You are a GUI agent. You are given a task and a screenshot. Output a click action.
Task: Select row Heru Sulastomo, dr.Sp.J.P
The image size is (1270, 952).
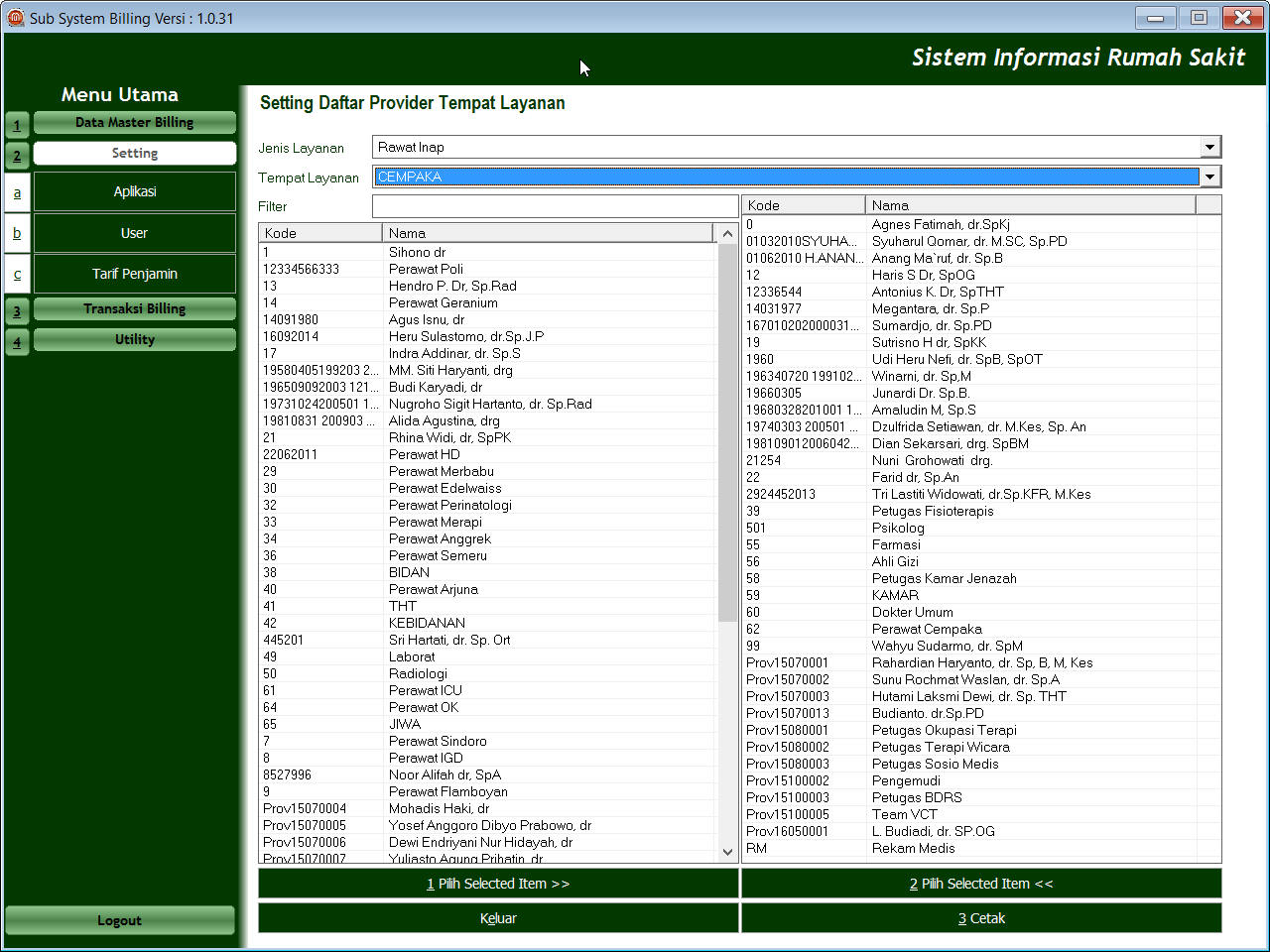tap(486, 336)
